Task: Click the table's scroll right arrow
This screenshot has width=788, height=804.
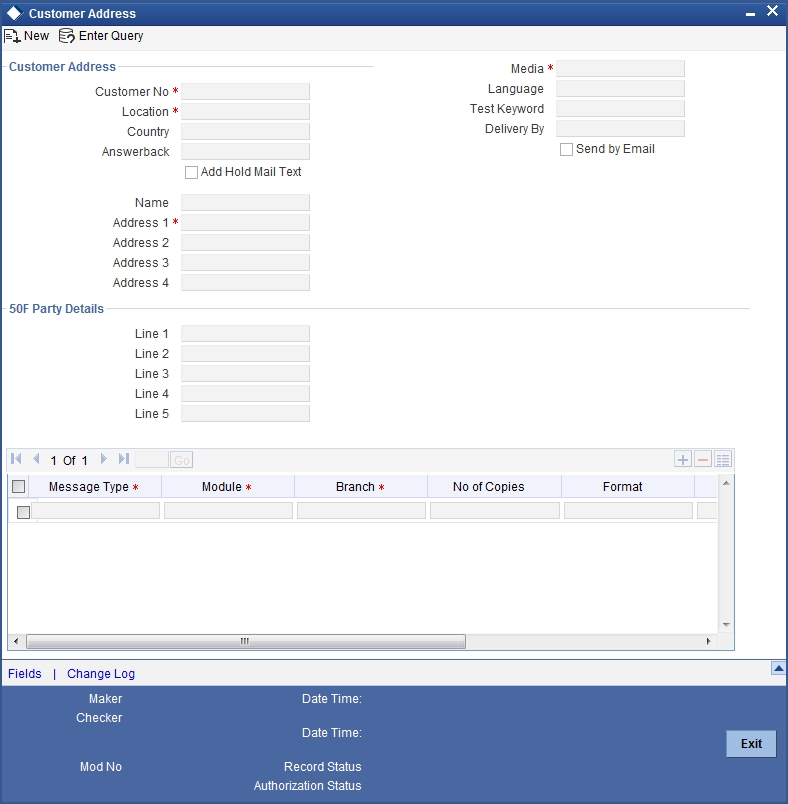Action: click(709, 641)
